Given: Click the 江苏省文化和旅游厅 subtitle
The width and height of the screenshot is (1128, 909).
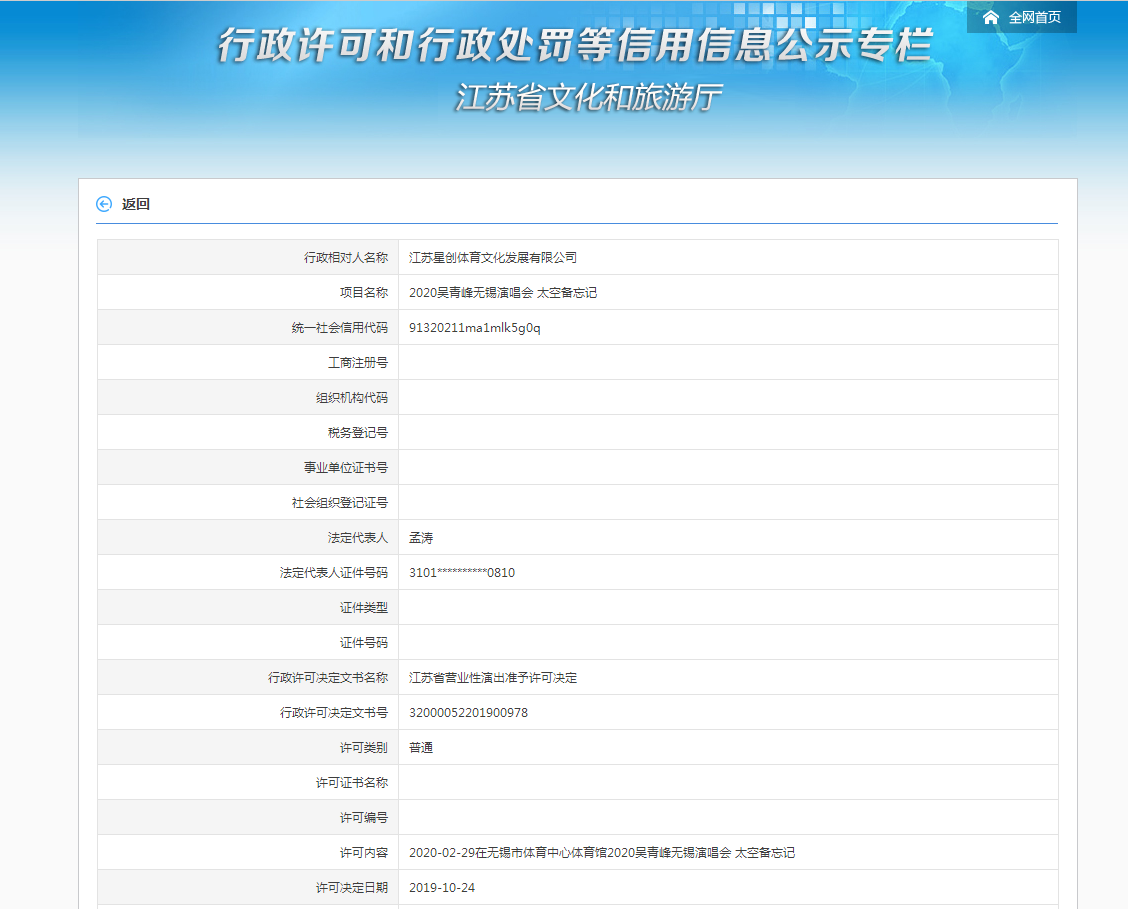Looking at the screenshot, I should pyautogui.click(x=589, y=98).
